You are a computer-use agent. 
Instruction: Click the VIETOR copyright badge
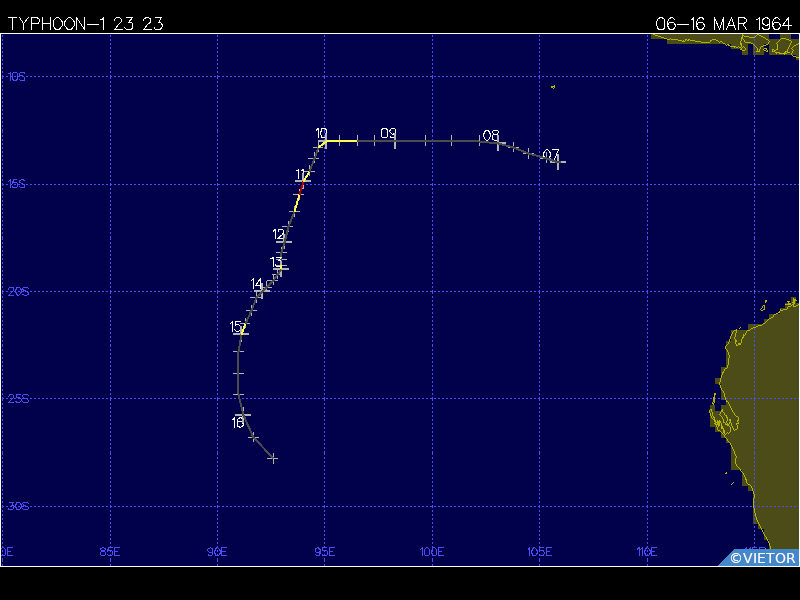[x=760, y=558]
